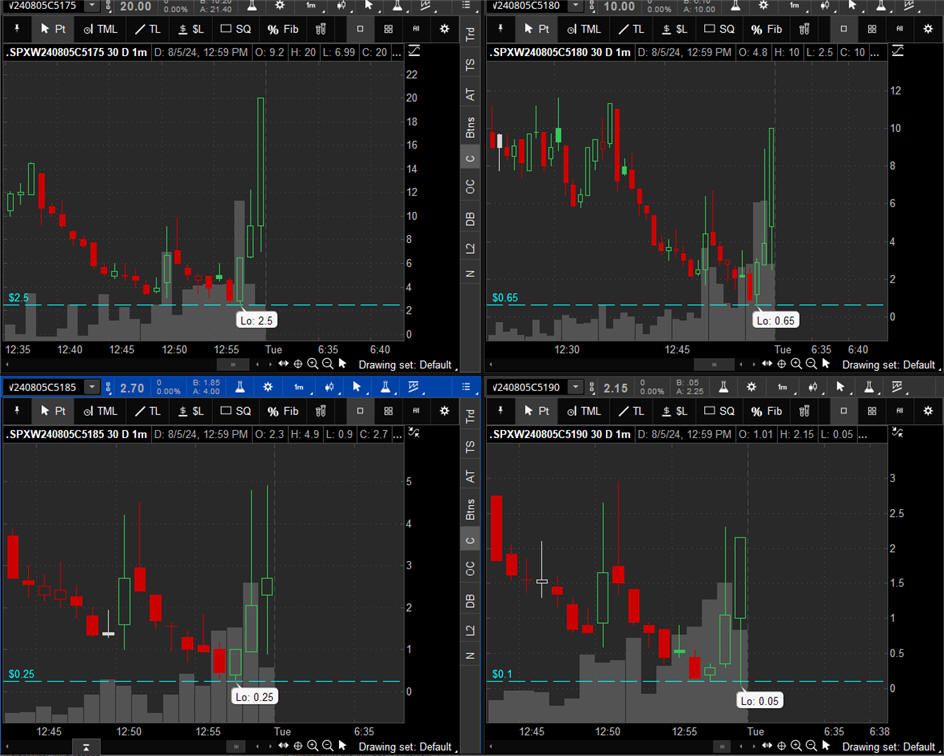Open the candlestick chart-style icon in the C5185 header
The image size is (944, 756).
click(329, 387)
